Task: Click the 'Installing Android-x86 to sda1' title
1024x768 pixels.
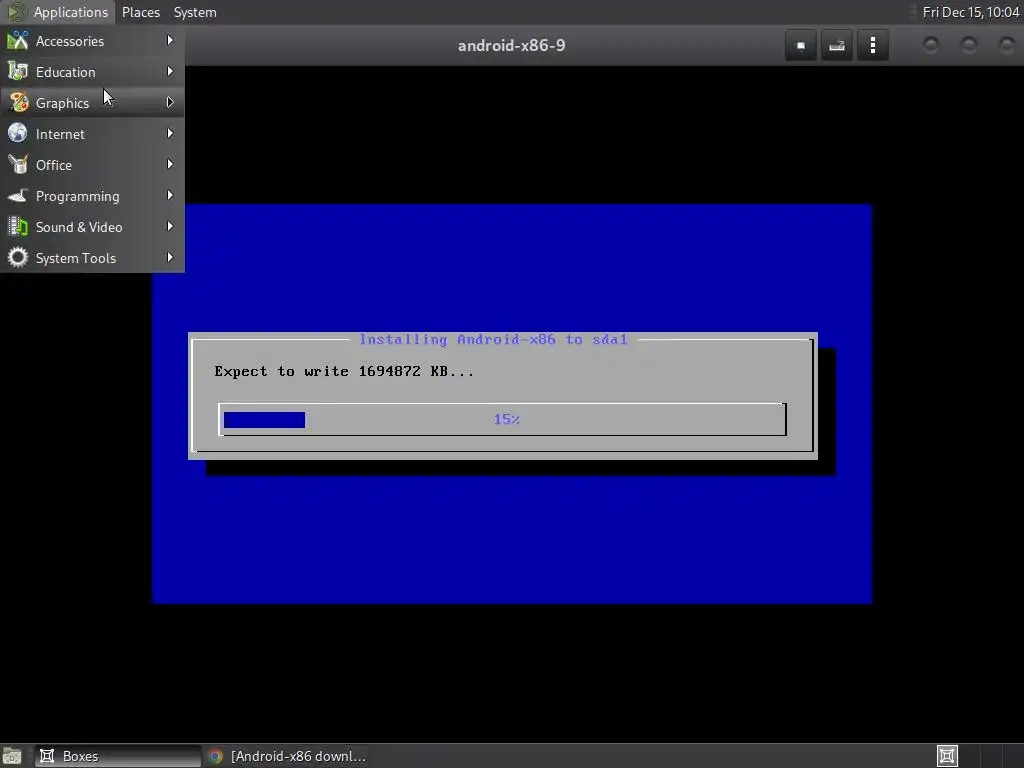Action: pyautogui.click(x=493, y=339)
